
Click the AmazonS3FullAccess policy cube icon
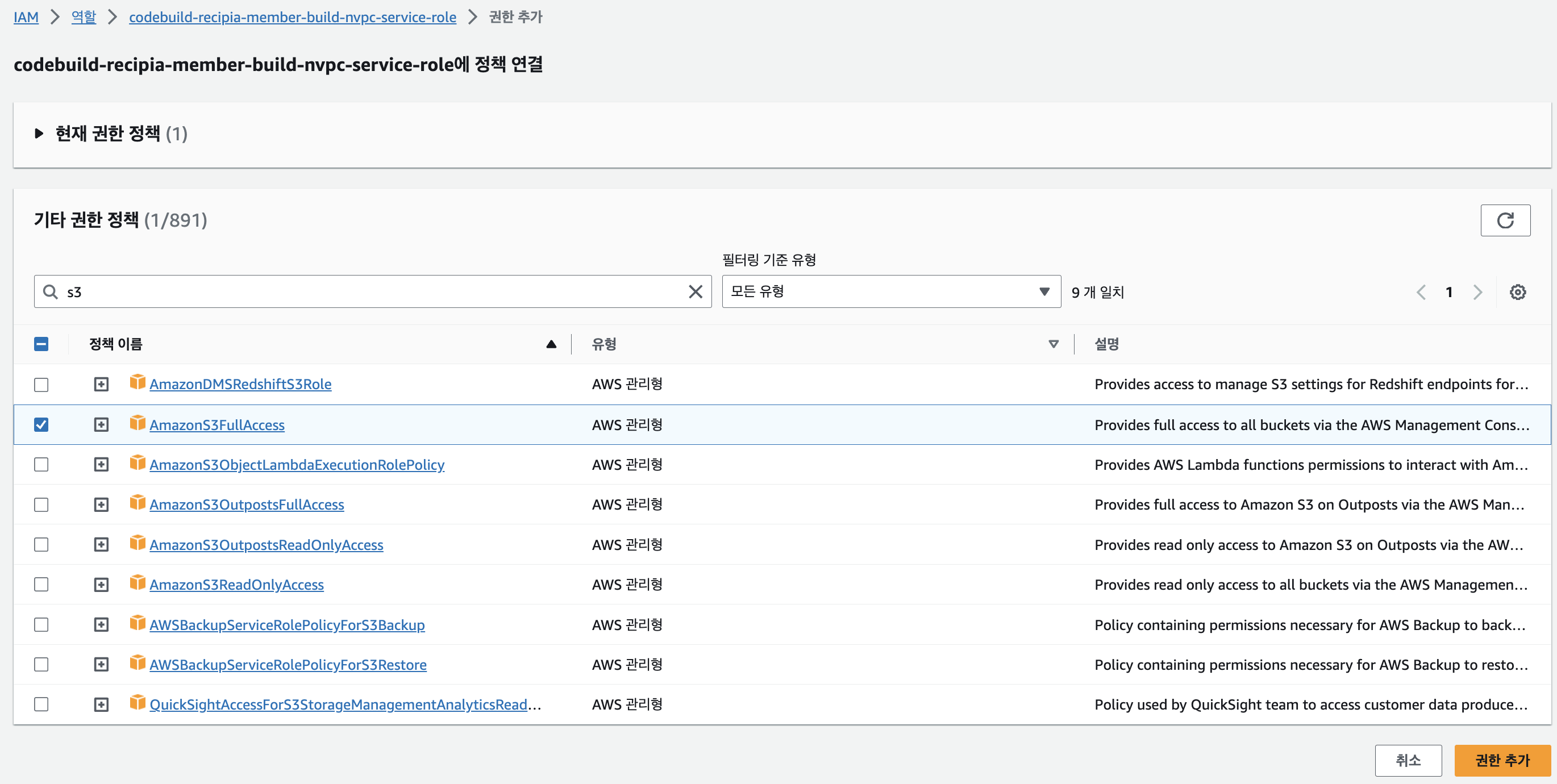click(x=137, y=423)
